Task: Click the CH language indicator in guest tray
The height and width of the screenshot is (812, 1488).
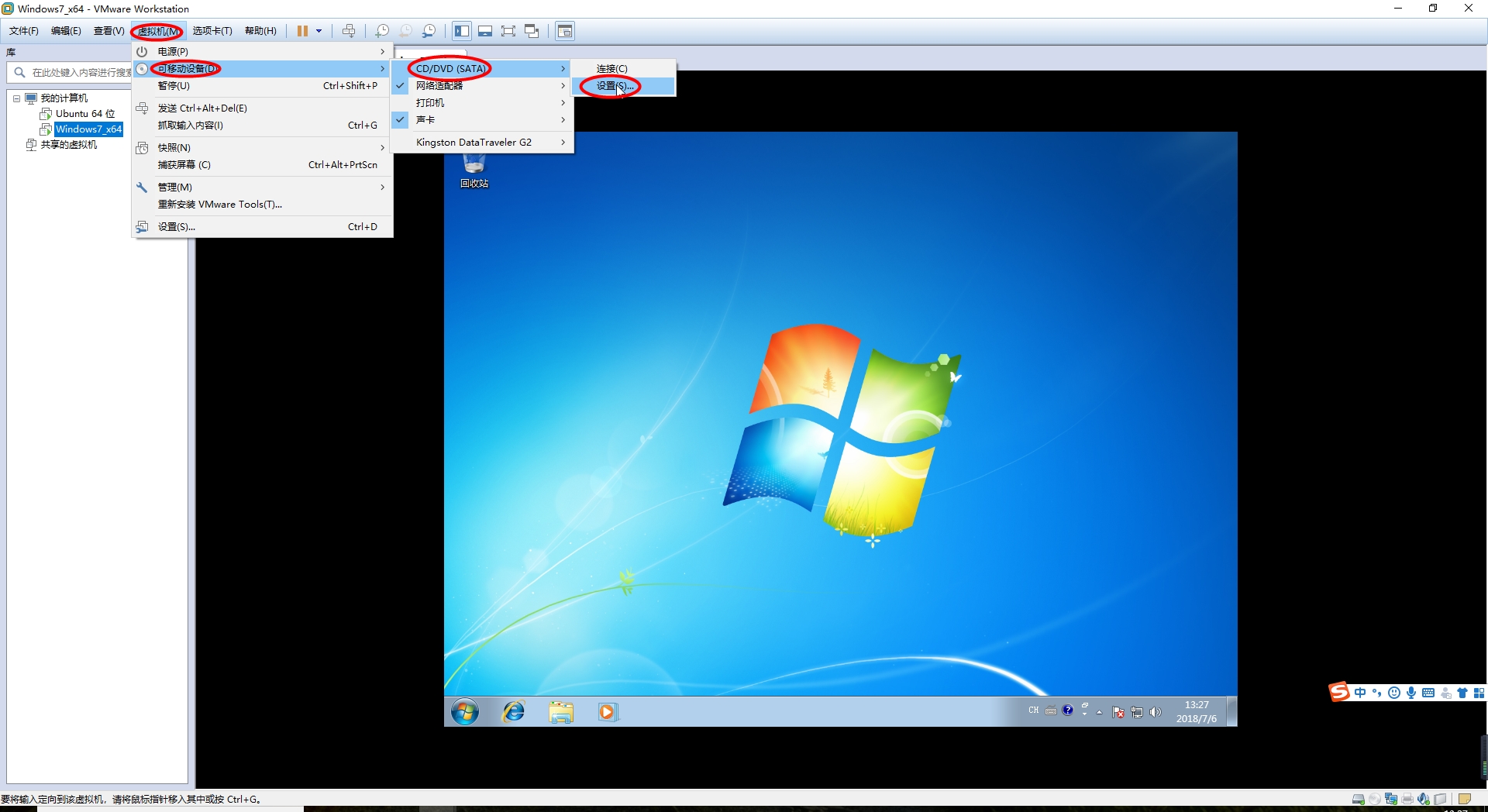Action: [1034, 710]
